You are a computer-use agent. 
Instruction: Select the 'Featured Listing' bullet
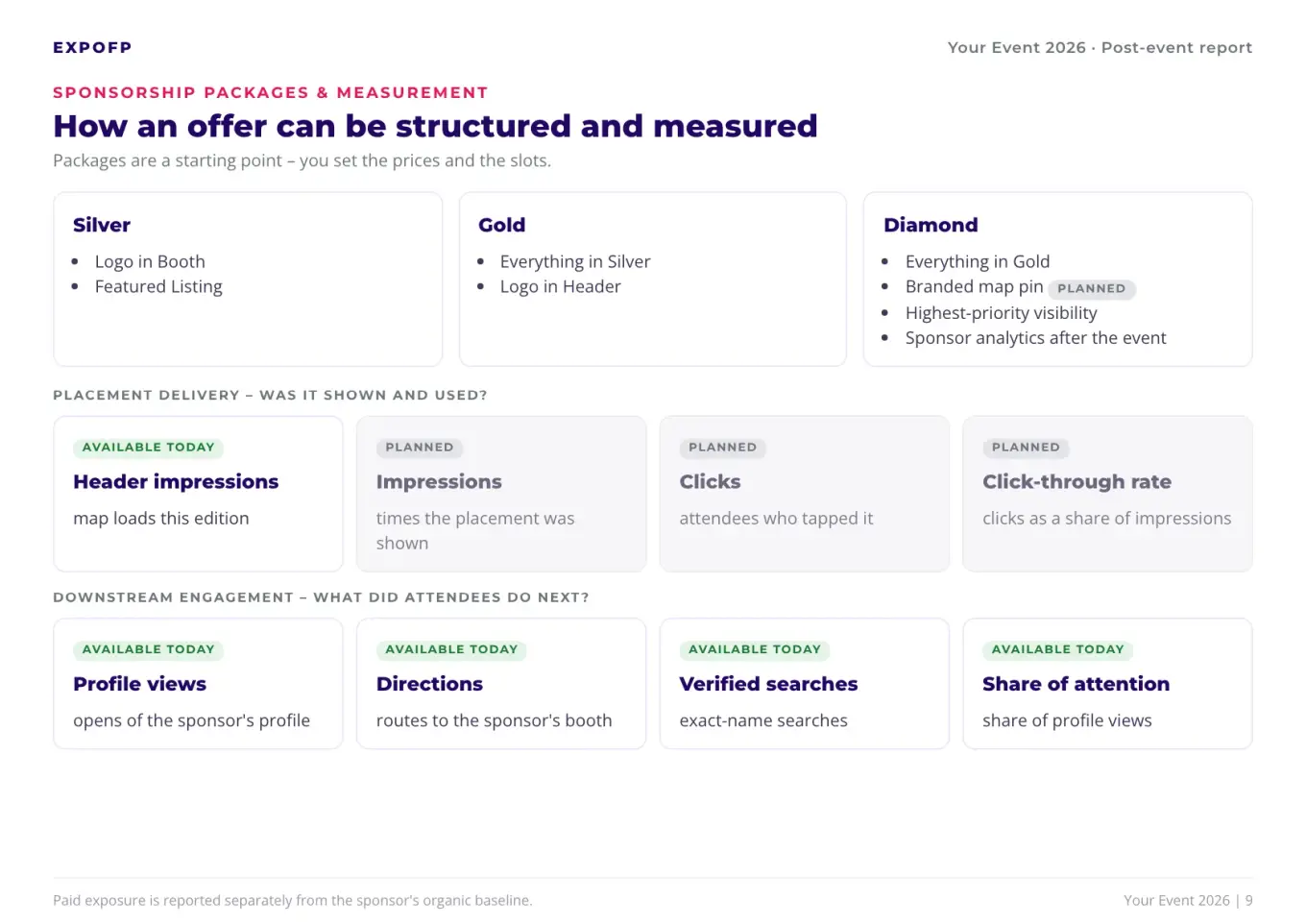[158, 286]
